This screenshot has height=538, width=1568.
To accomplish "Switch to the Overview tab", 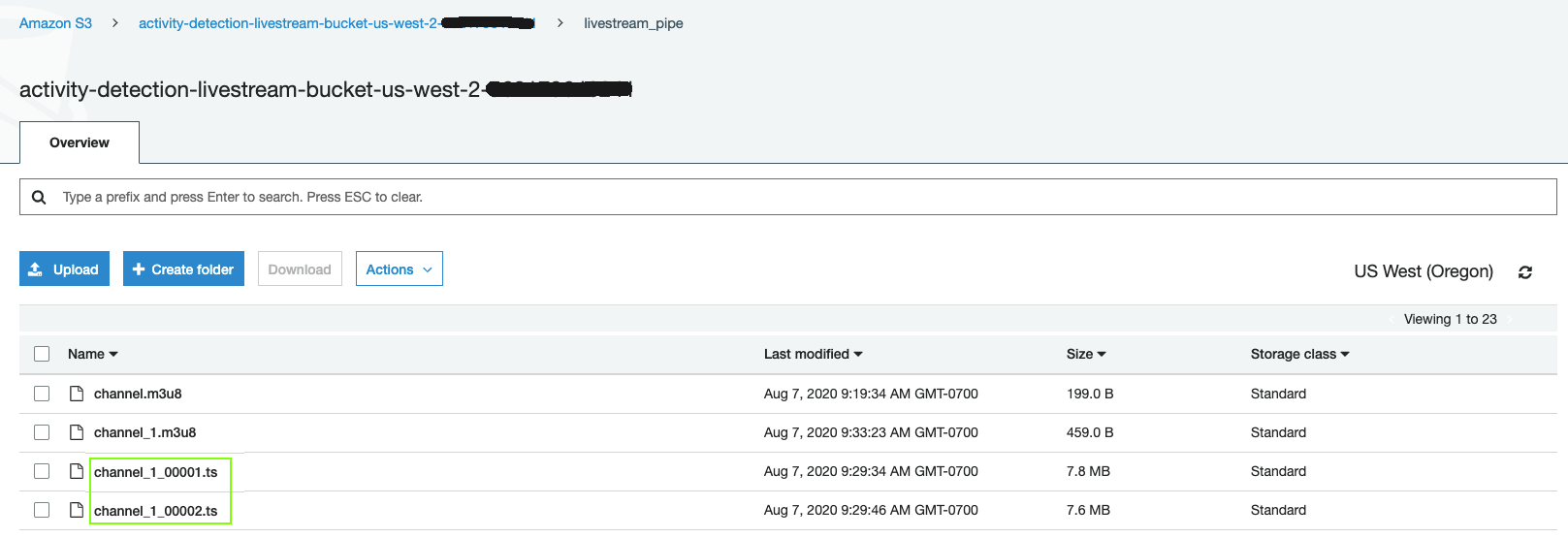I will (x=80, y=142).
